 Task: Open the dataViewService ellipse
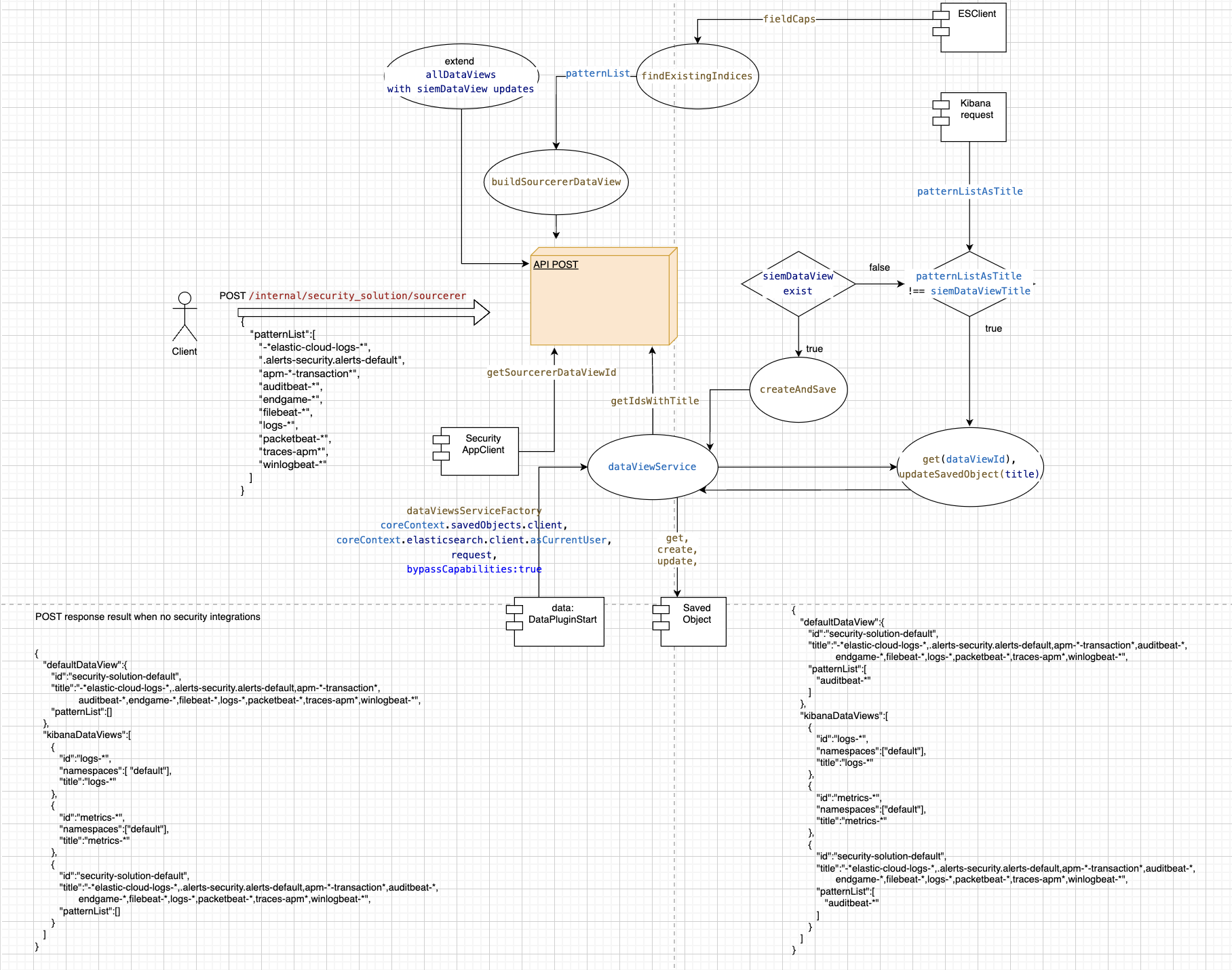[x=652, y=467]
